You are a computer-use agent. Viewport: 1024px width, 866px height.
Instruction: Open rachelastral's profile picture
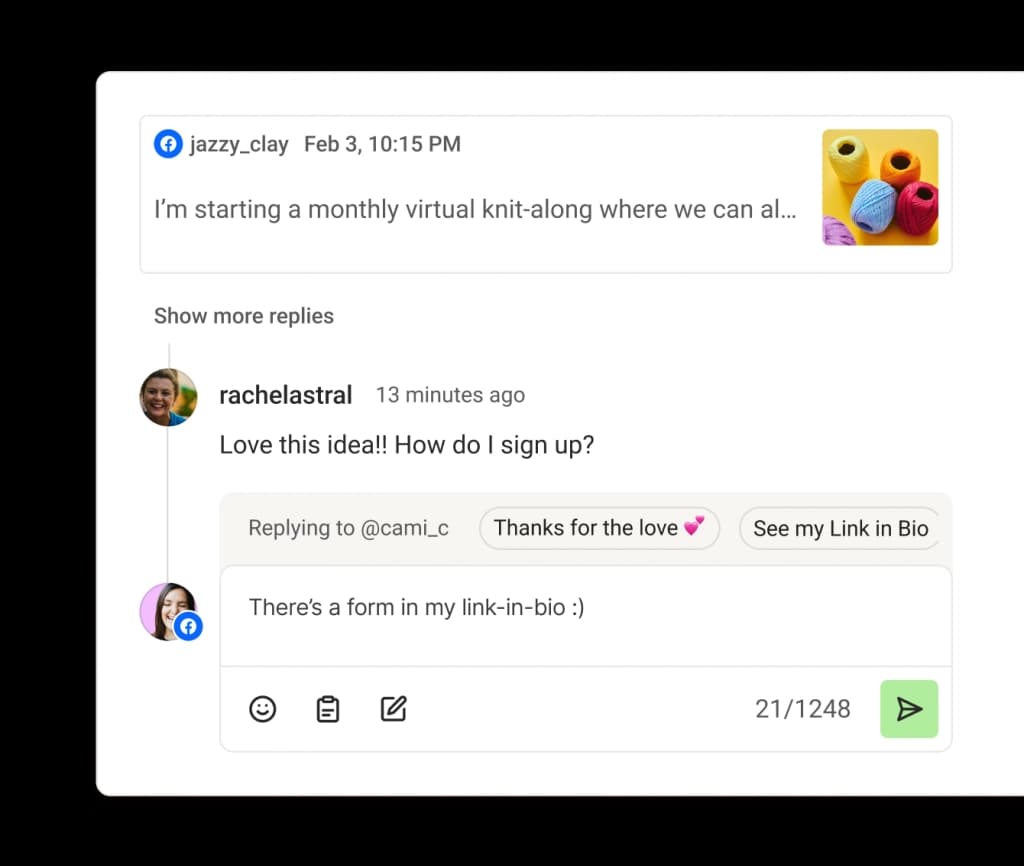[x=167, y=397]
